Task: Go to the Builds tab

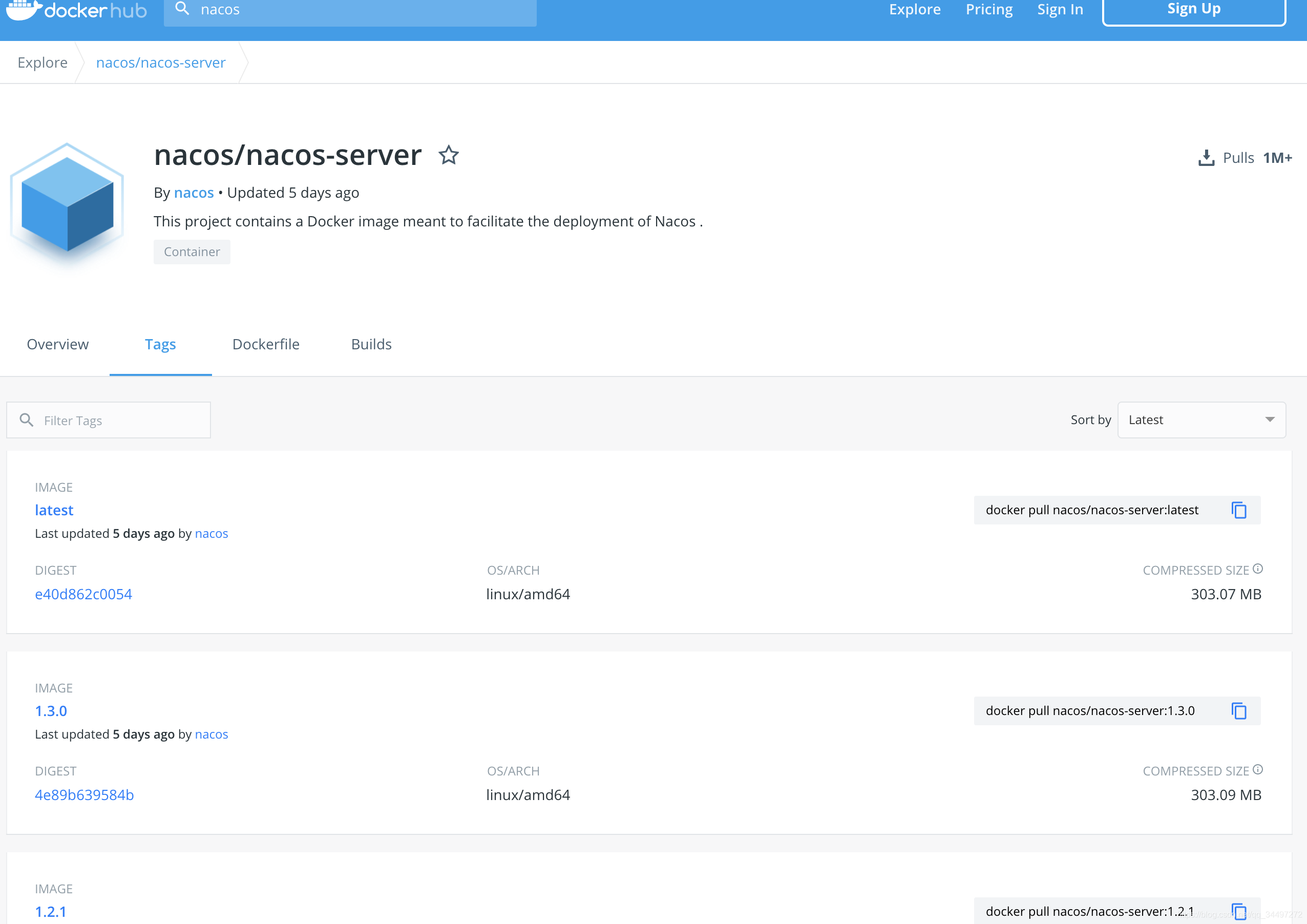Action: click(371, 344)
